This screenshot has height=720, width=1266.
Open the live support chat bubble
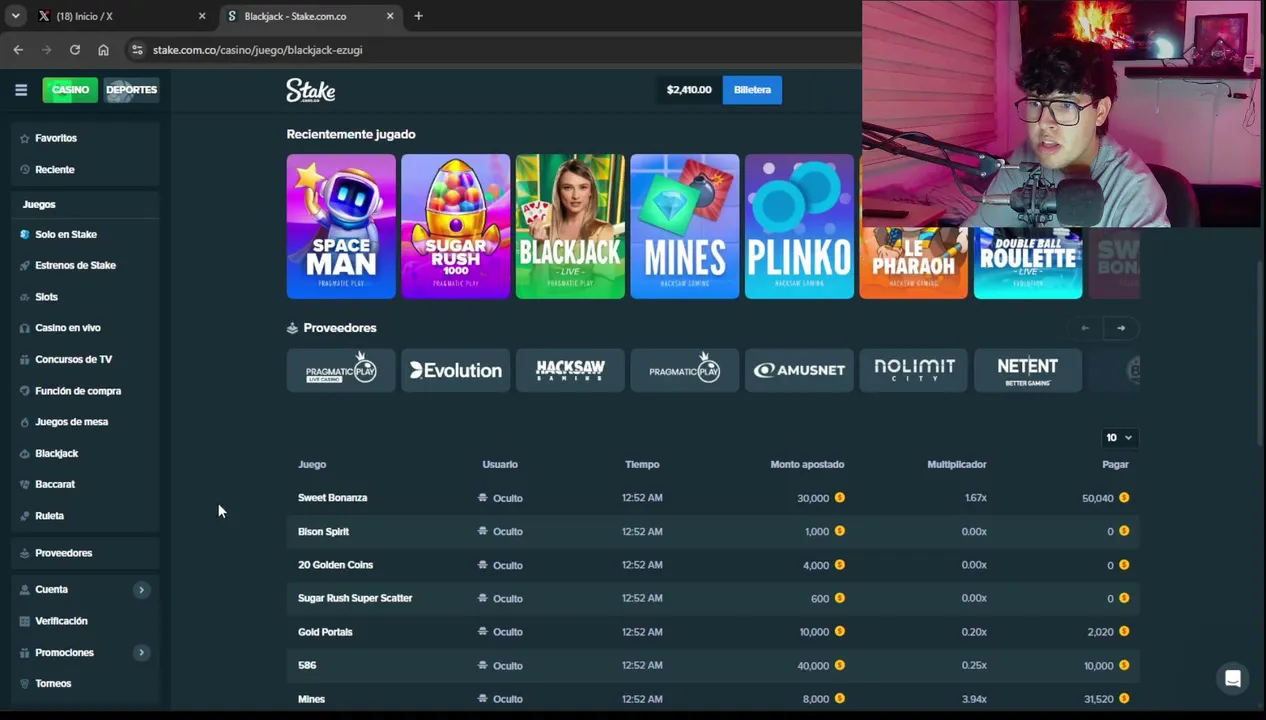1233,679
